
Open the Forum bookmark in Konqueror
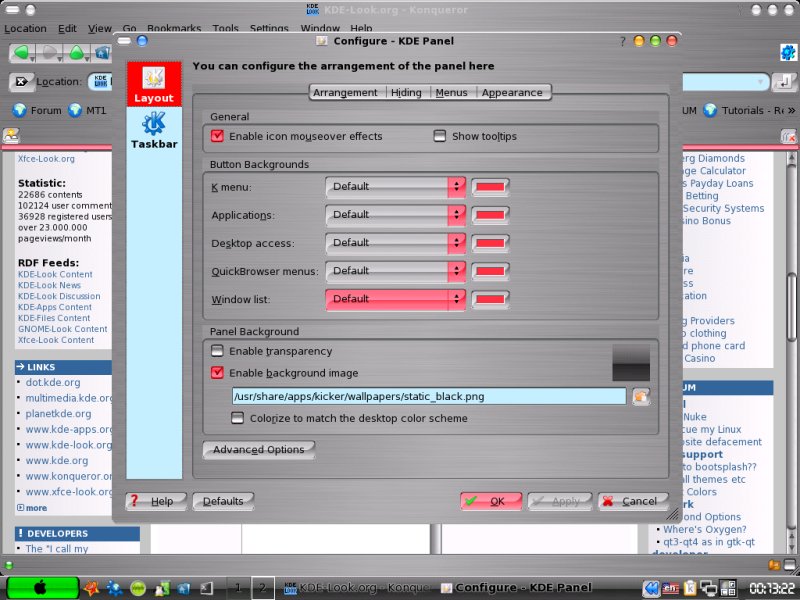pos(37,110)
